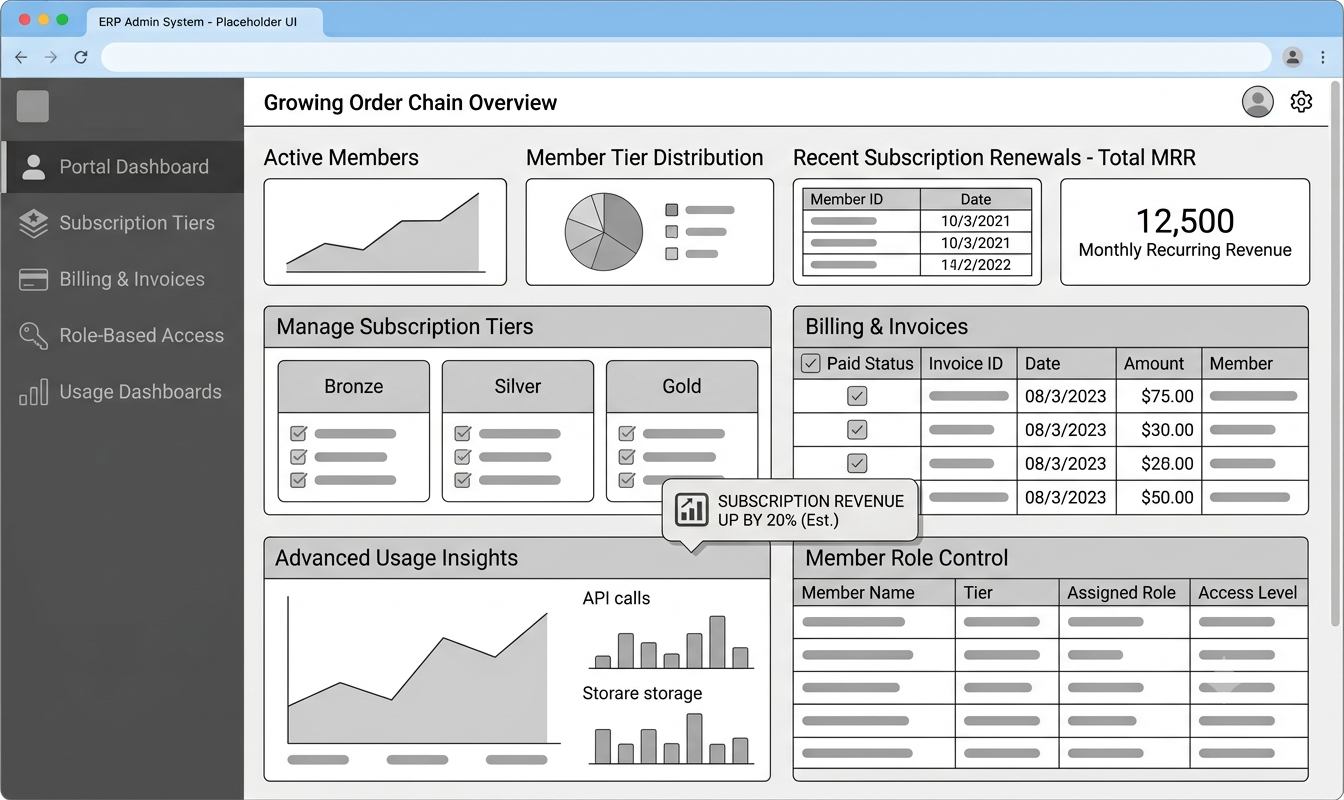This screenshot has height=800, width=1344.
Task: Click the Growing Order Chain Overview title
Action: point(410,102)
